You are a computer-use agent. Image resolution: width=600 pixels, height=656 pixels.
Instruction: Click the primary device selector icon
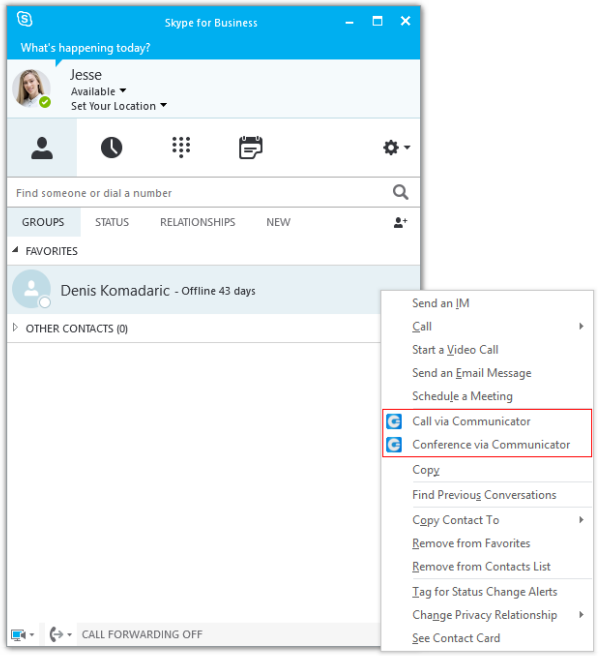[18, 635]
